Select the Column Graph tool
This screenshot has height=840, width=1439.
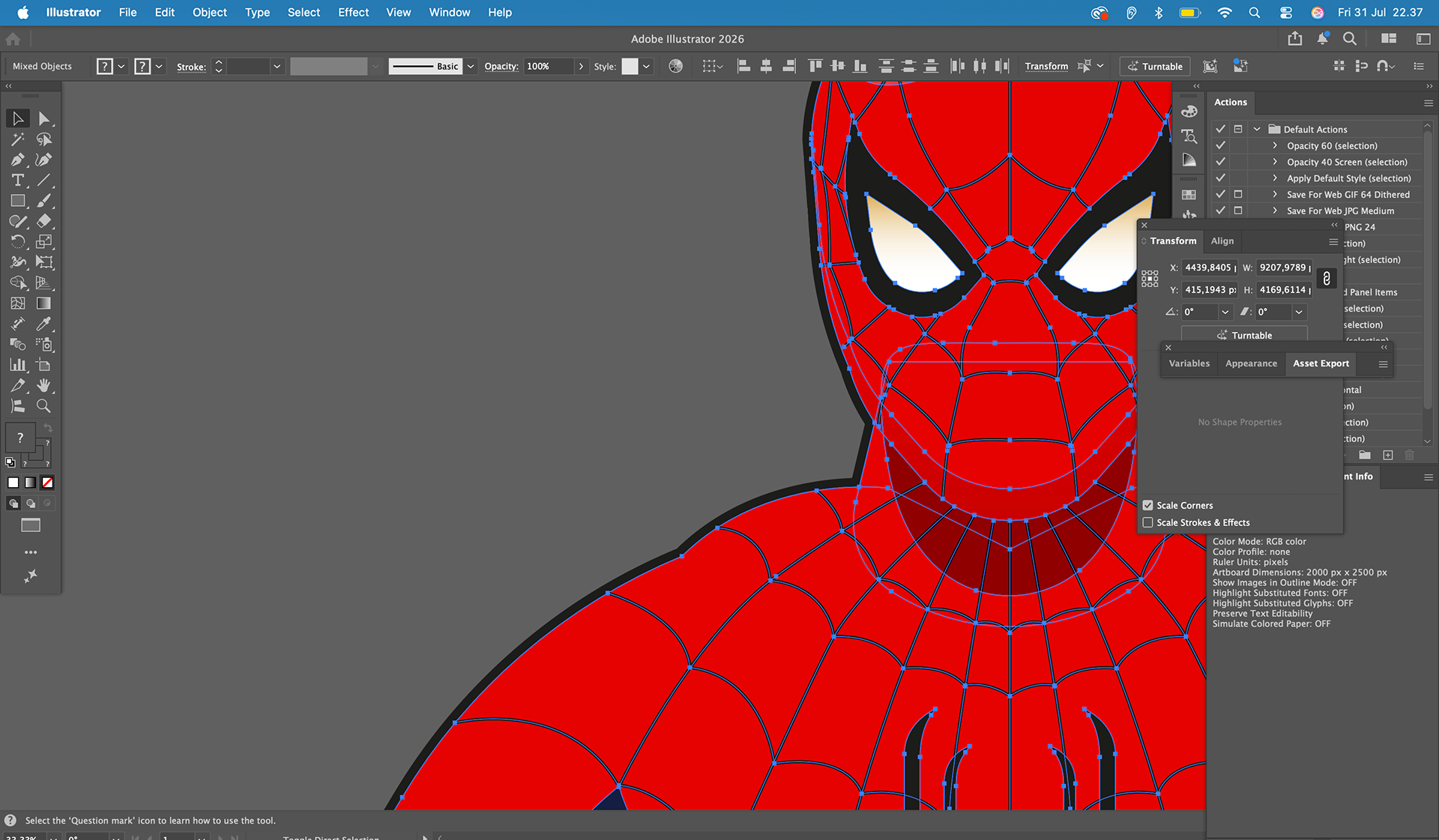pyautogui.click(x=18, y=365)
